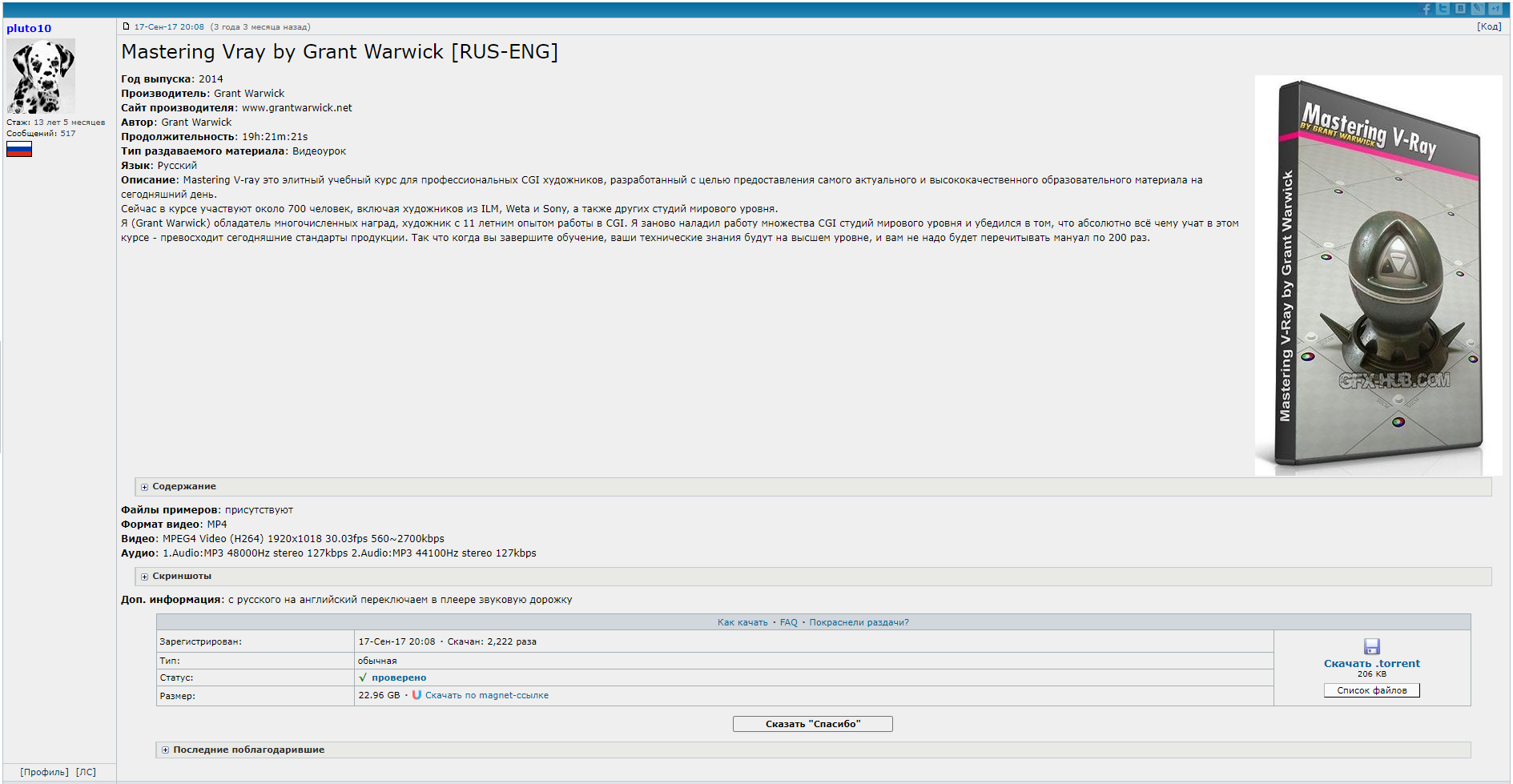
Task: Click the duration value 19h:21m:21s
Action: [275, 137]
